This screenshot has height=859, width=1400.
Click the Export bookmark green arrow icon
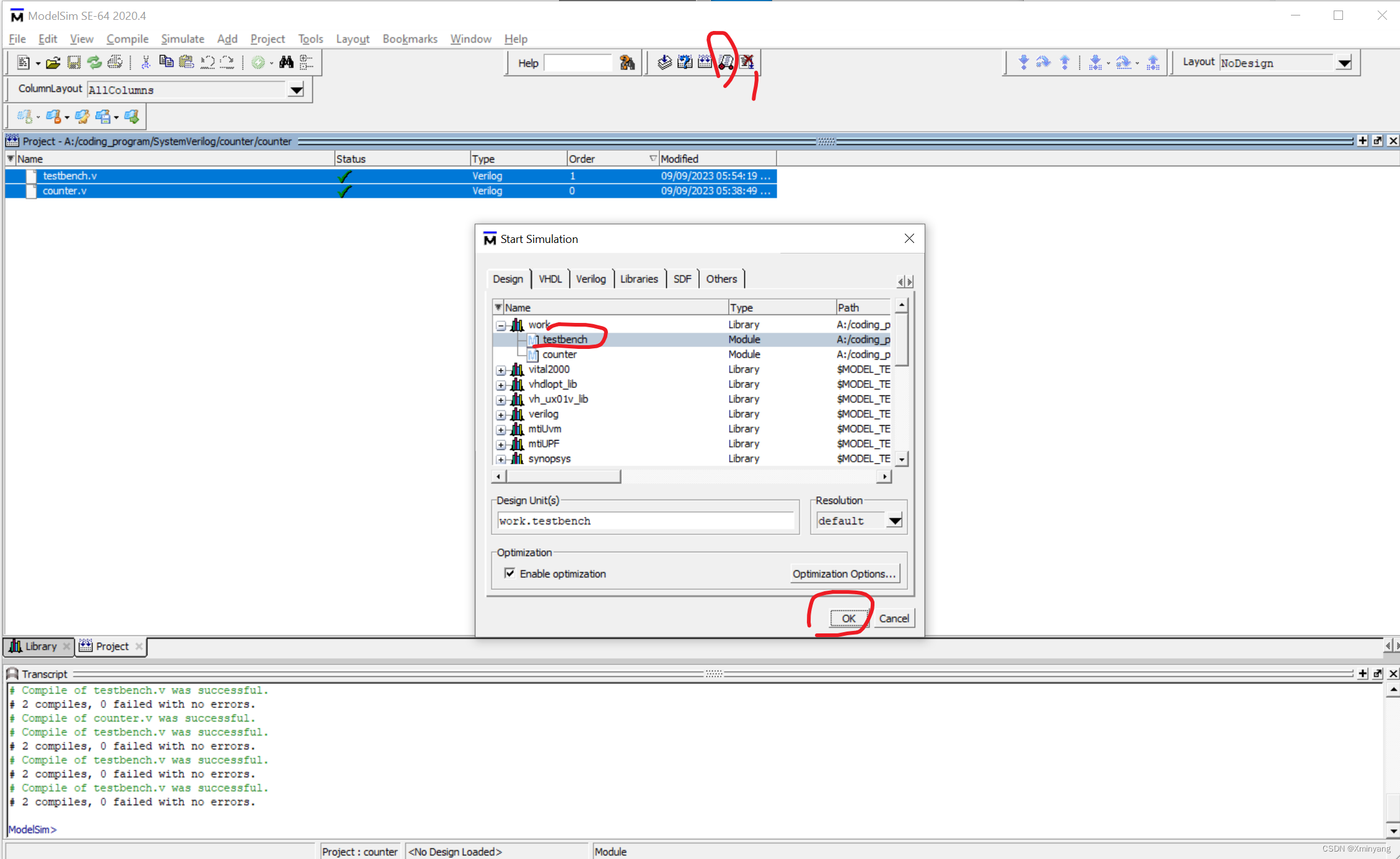tap(131, 116)
